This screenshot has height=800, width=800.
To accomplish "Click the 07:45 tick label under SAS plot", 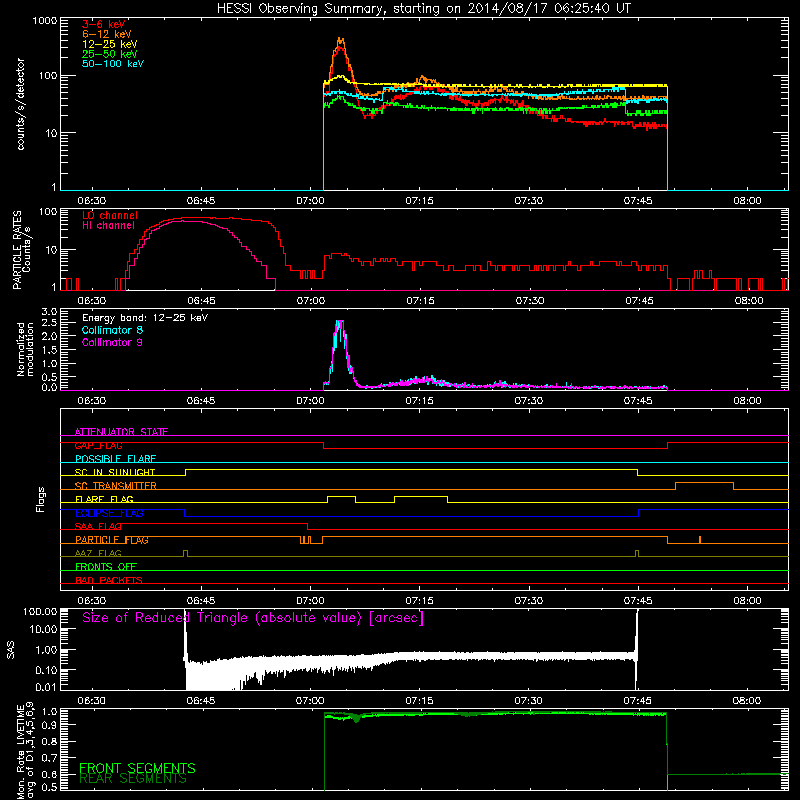I will tap(638, 701).
